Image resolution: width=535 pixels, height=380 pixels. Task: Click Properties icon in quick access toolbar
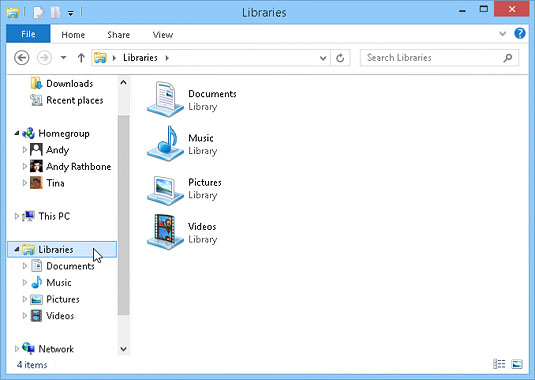click(x=39, y=13)
